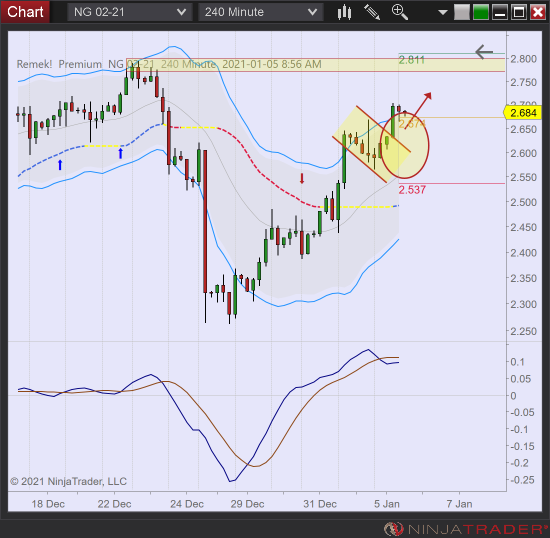This screenshot has width=550, height=538.
Task: Activate the zoom magnifier tool
Action: coord(400,12)
